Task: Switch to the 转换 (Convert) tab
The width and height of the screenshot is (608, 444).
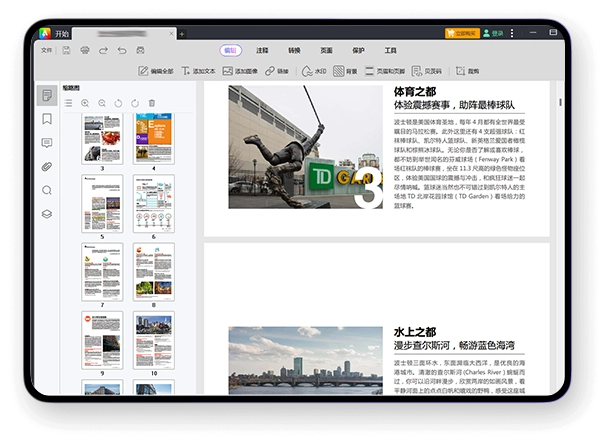Action: (x=294, y=50)
